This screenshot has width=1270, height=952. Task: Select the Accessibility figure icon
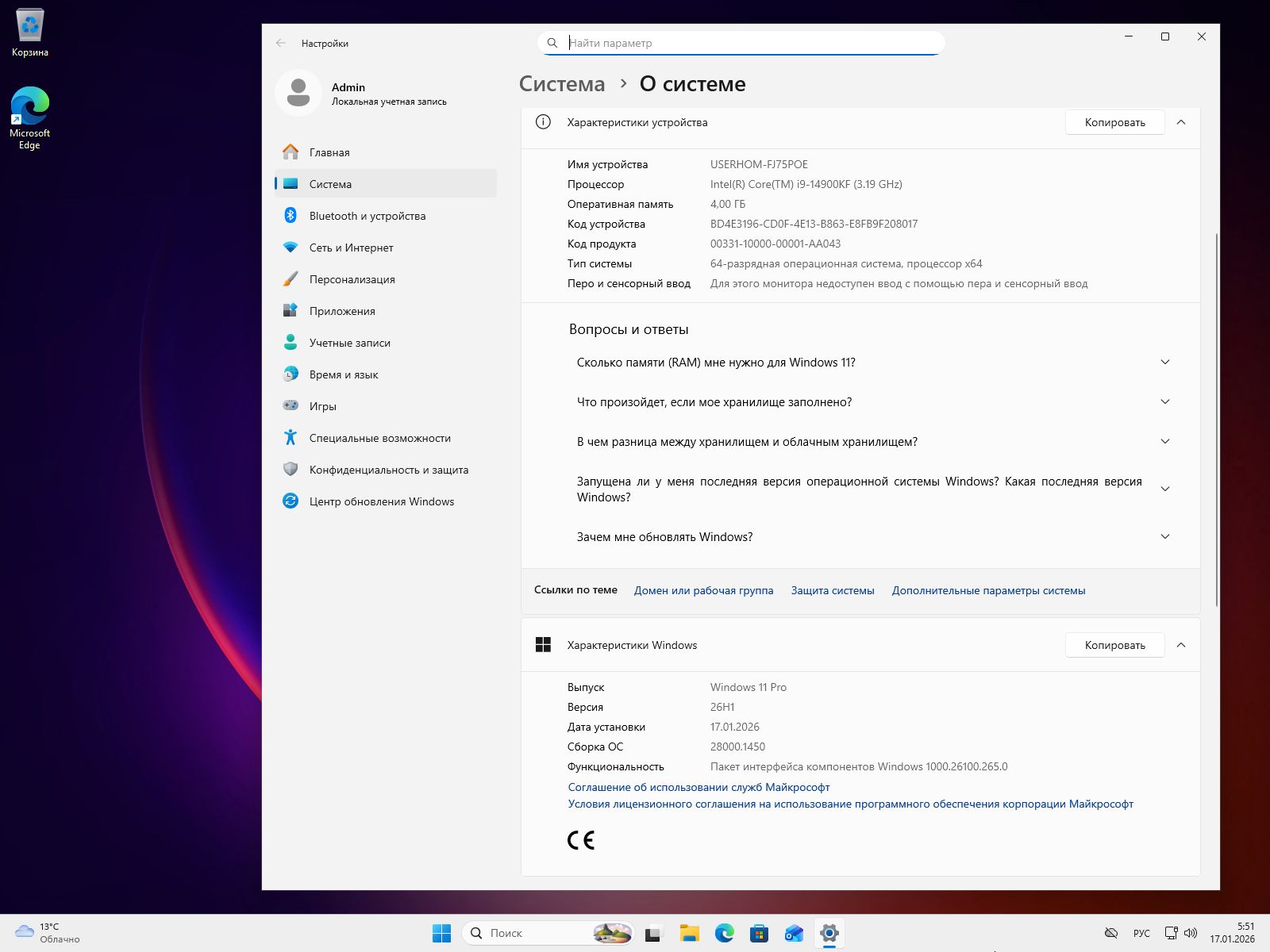click(291, 438)
